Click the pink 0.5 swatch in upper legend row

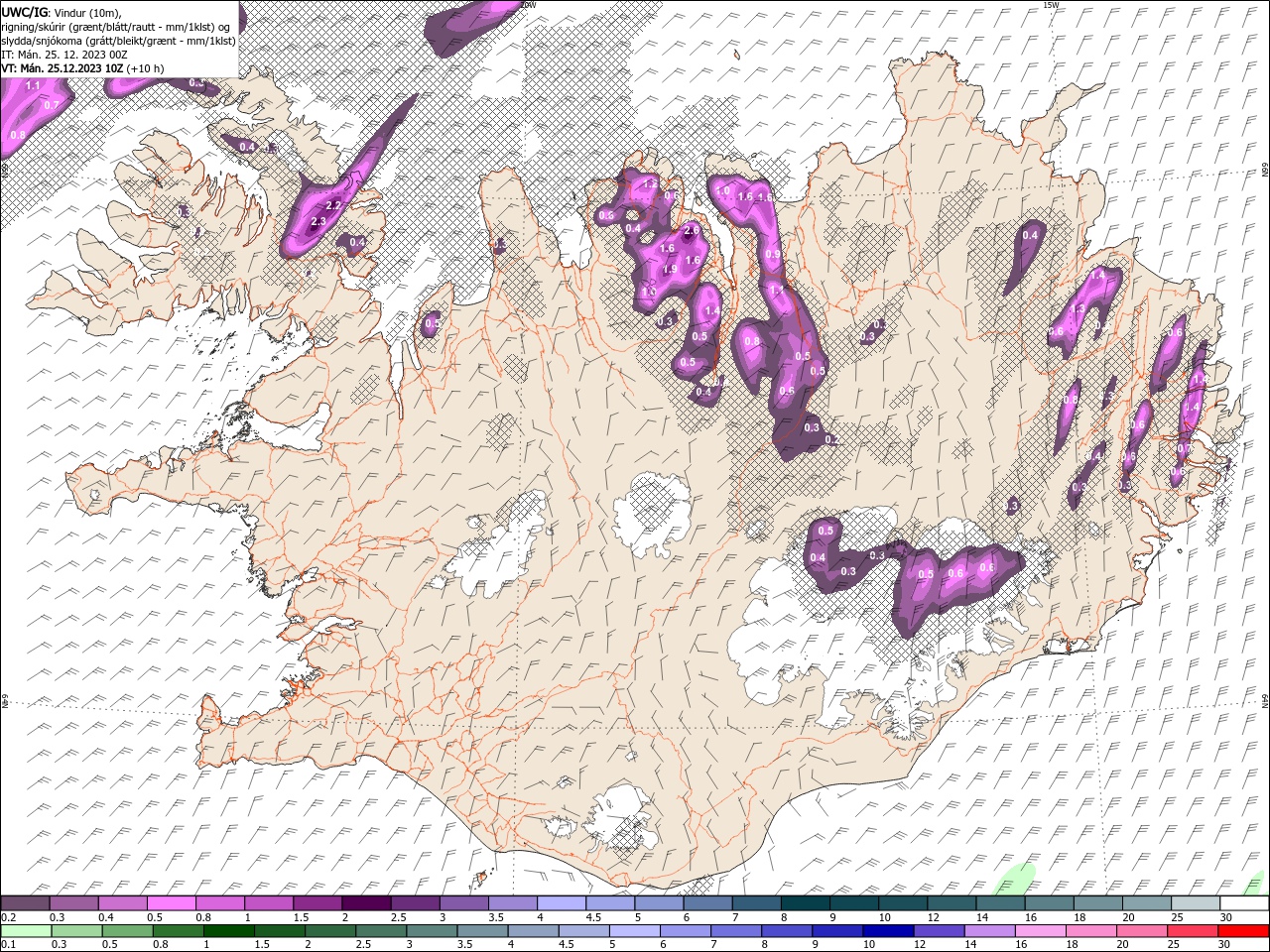click(171, 903)
